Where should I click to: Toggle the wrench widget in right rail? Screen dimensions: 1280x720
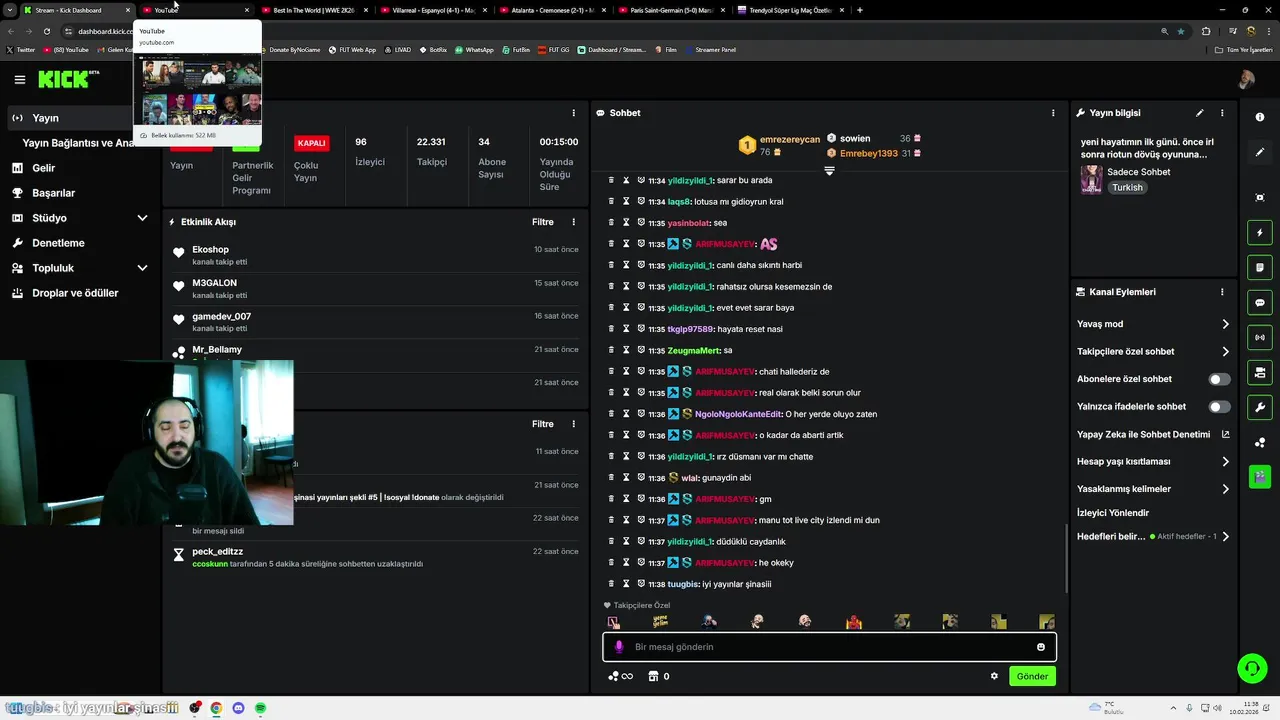[x=1260, y=407]
